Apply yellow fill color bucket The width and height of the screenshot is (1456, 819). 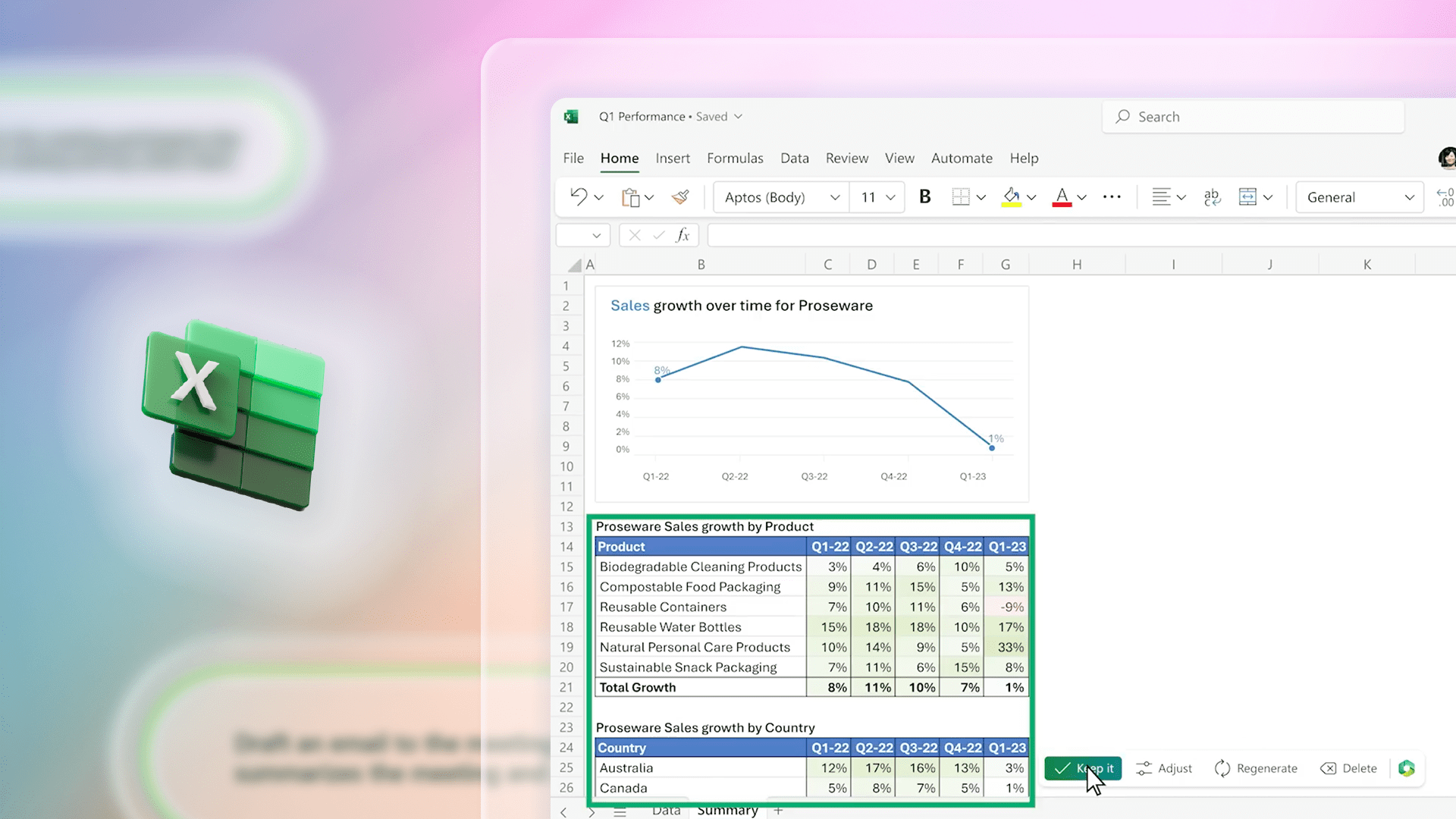[x=1011, y=197]
